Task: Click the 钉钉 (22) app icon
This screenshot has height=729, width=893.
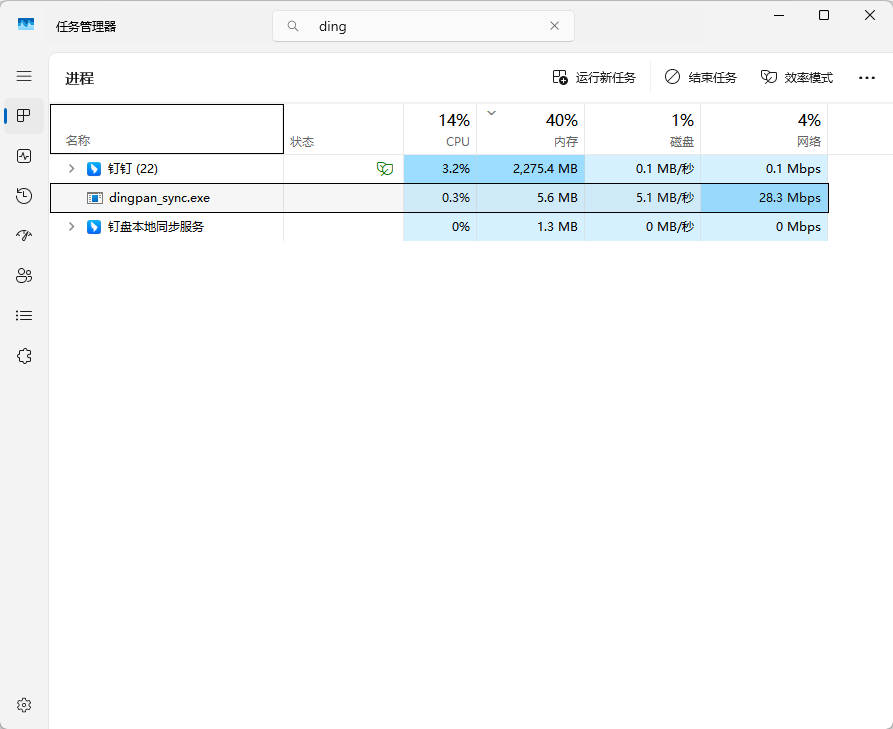Action: tap(94, 169)
